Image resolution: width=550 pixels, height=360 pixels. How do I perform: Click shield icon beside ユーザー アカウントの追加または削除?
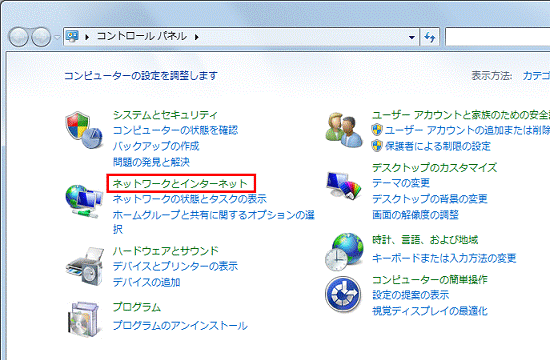[377, 130]
